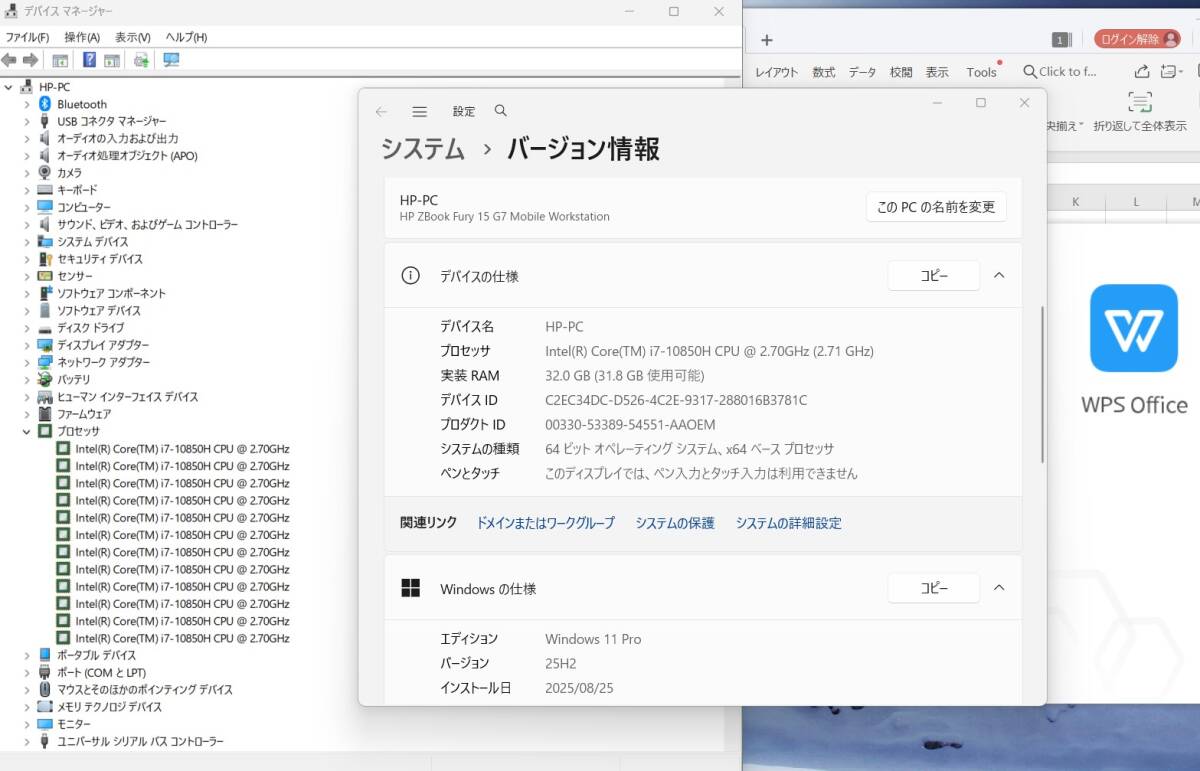Collapse the プロセッサ node in device tree
The height and width of the screenshot is (771, 1200).
[x=27, y=431]
